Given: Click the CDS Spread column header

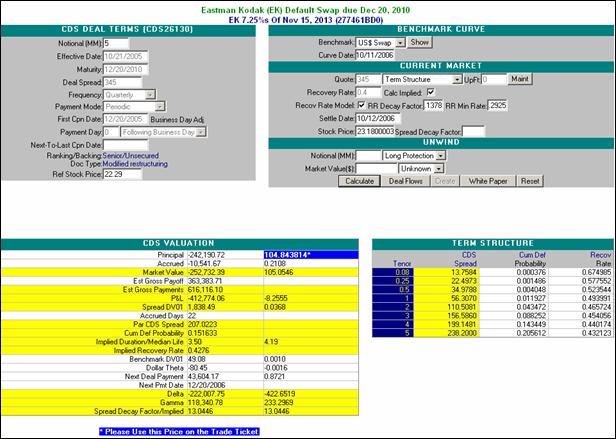Looking at the screenshot, I should 465,259.
